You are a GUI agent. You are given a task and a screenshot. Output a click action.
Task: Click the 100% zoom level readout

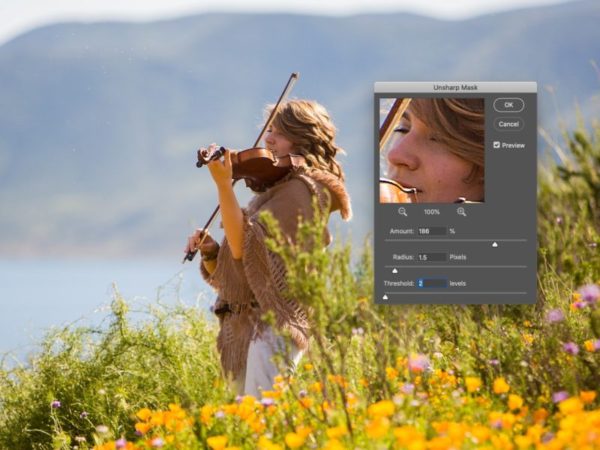tap(432, 212)
